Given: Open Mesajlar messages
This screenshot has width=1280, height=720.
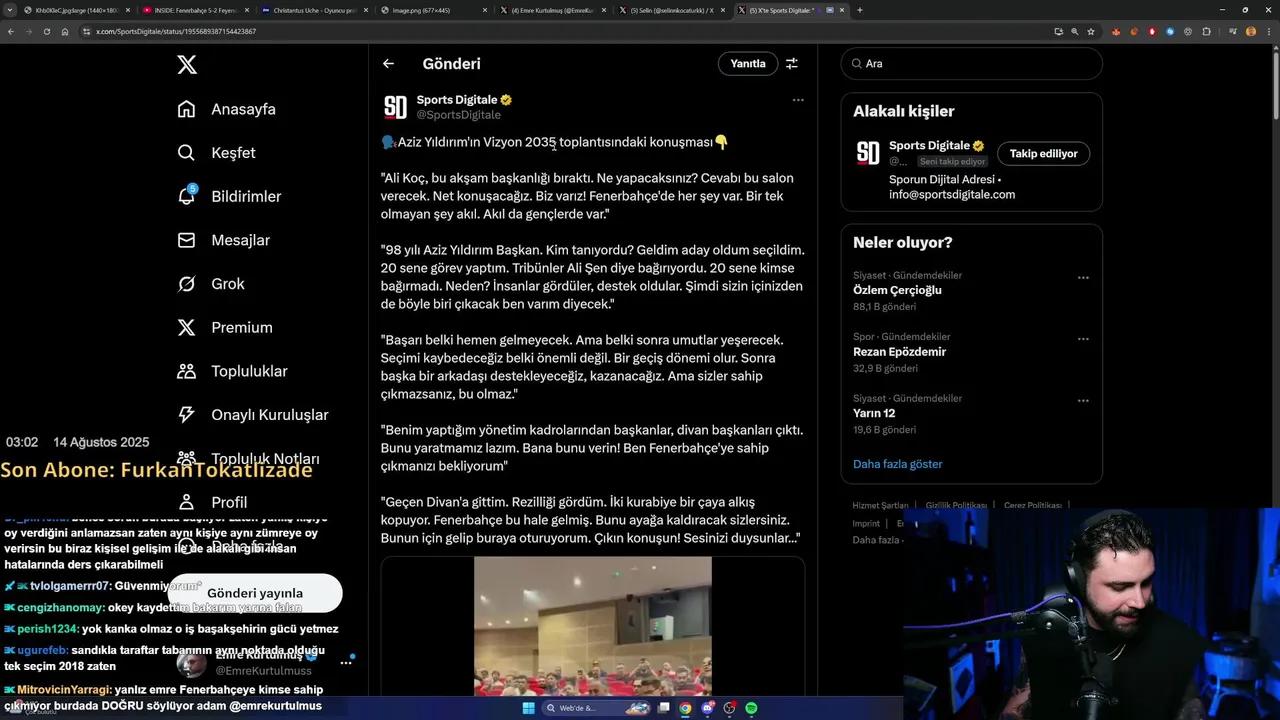Looking at the screenshot, I should [x=223, y=240].
